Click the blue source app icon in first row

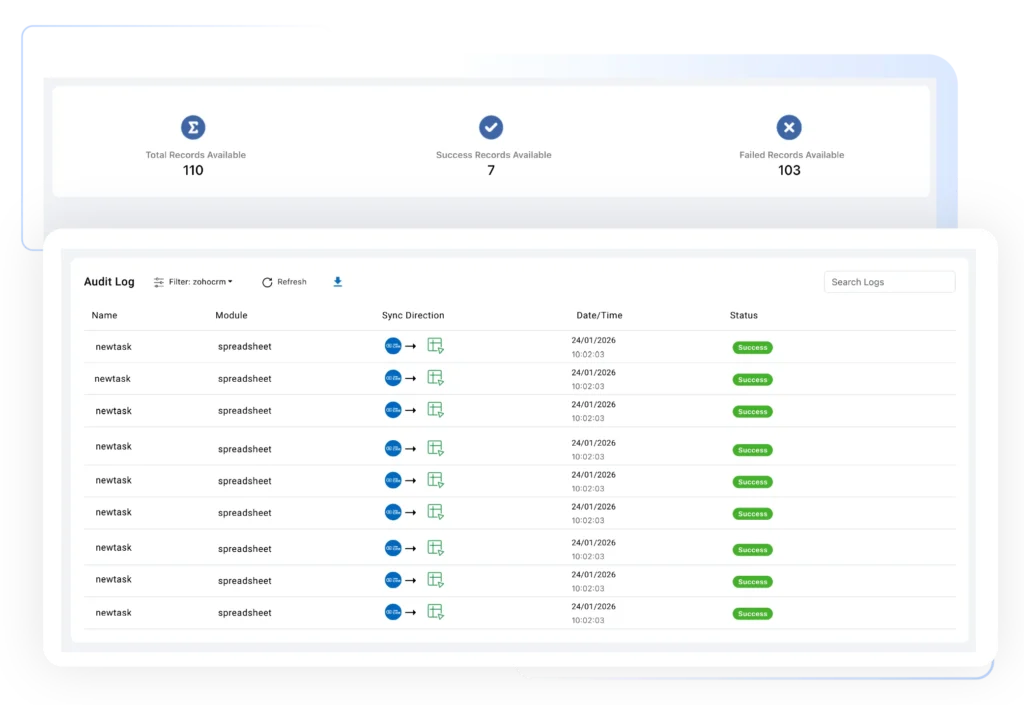coord(393,346)
